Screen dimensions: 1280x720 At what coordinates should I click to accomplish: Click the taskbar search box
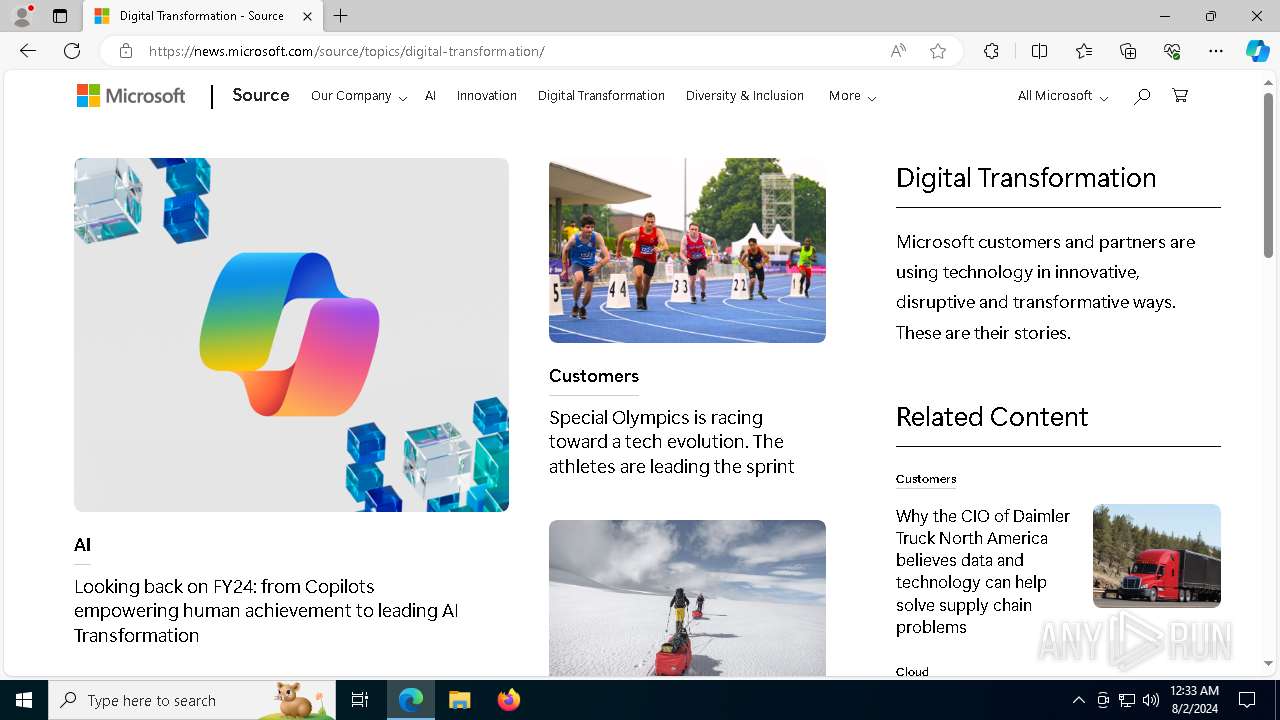pos(192,700)
